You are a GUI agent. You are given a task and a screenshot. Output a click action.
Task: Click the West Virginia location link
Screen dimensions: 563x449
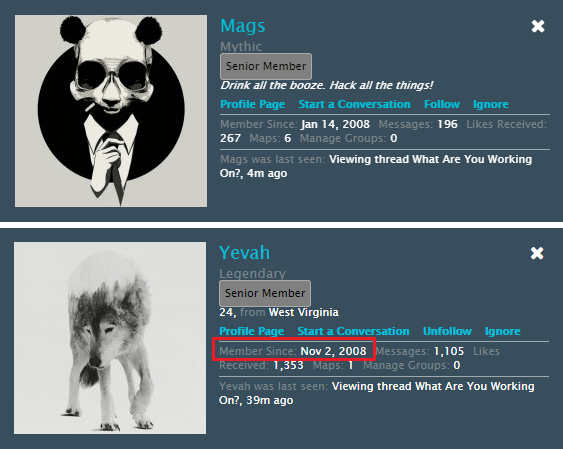[x=304, y=312]
